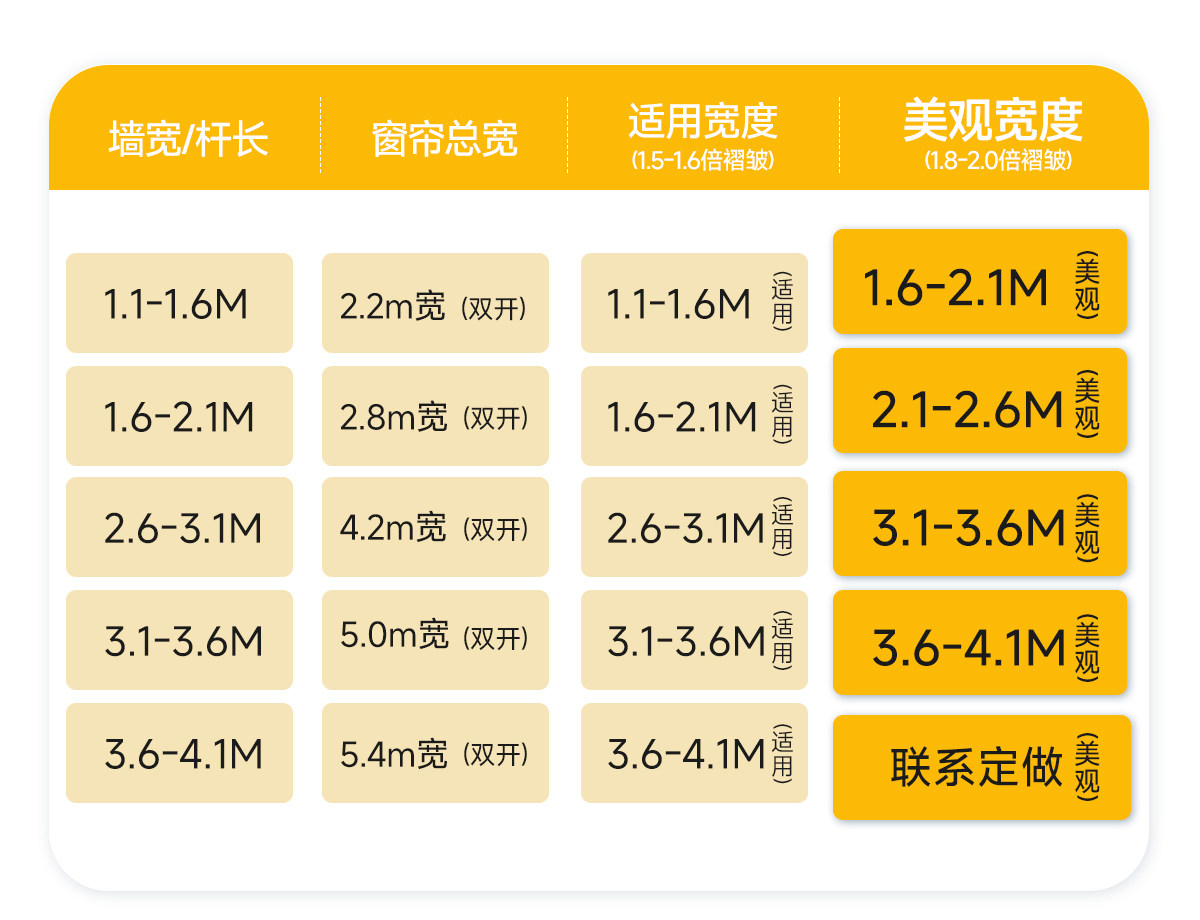Pick the 3.6-4.1M cell tagged 美观

point(980,643)
